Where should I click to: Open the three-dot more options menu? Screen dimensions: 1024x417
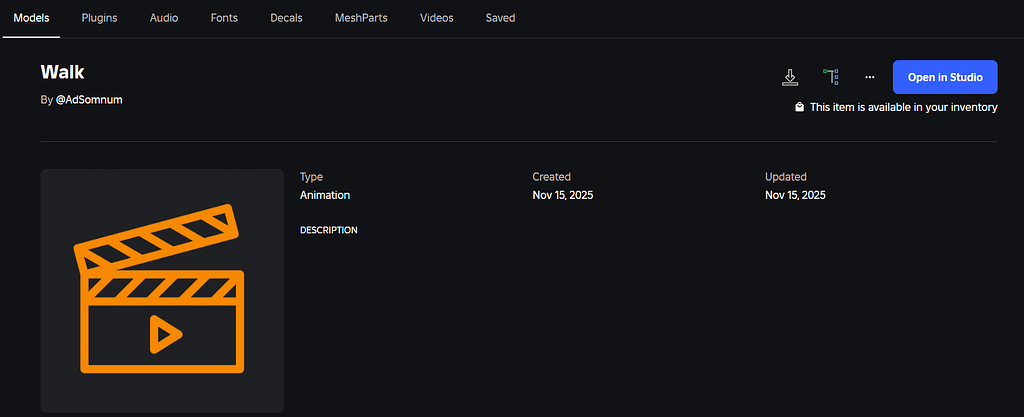(x=870, y=77)
